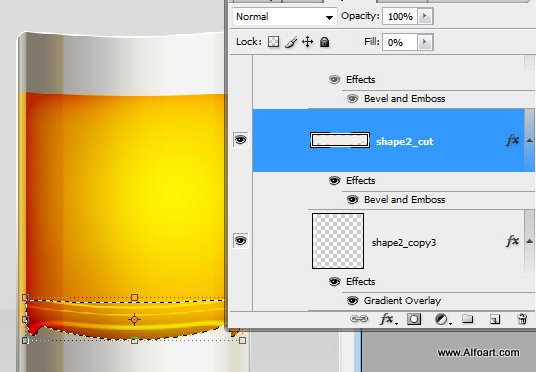Toggle lock transparent pixels icon

tap(273, 42)
